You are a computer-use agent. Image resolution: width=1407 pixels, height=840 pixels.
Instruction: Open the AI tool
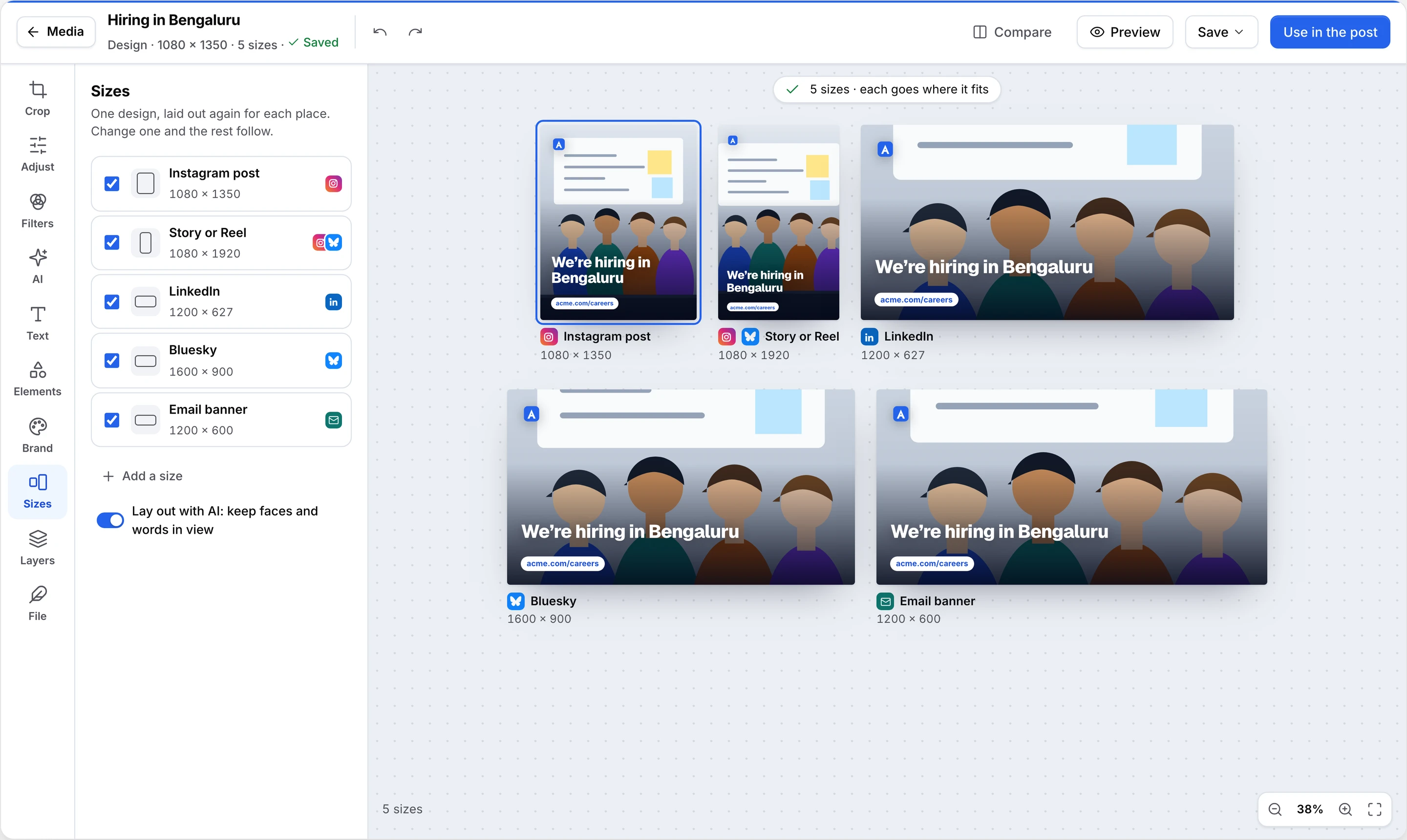coord(37,266)
